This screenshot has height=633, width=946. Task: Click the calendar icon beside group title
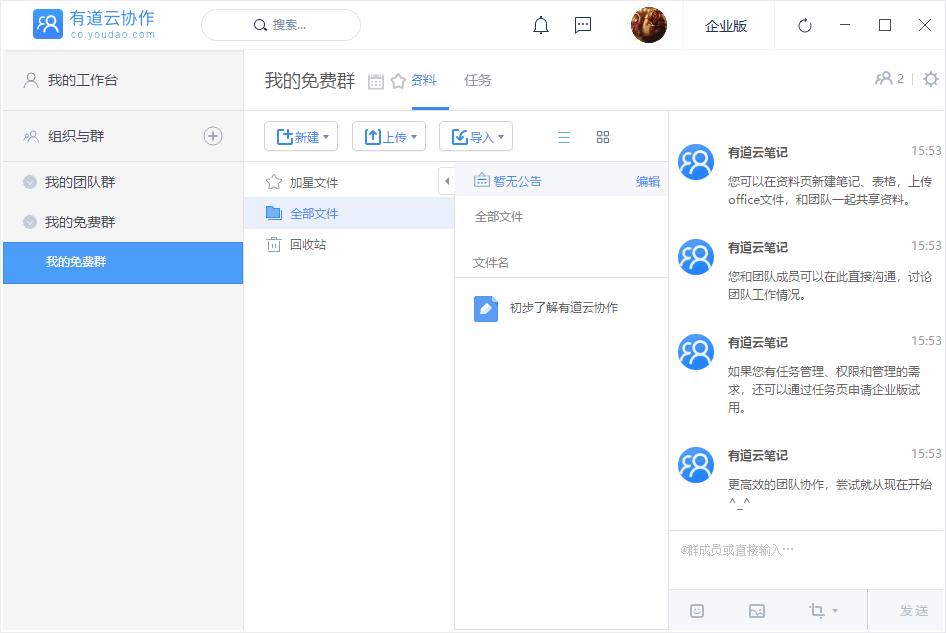[x=376, y=81]
